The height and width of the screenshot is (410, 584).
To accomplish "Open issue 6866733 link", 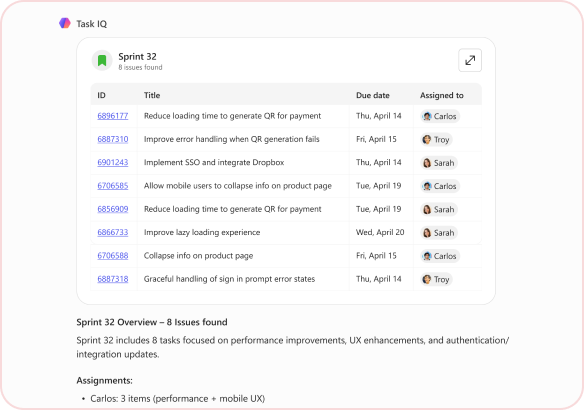I will 112,232.
